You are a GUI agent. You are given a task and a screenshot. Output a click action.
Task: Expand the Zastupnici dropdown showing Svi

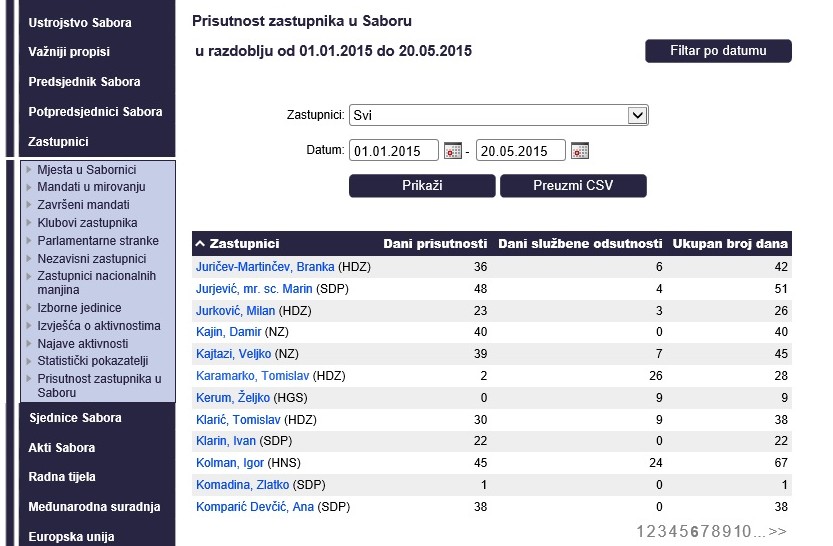tap(498, 115)
